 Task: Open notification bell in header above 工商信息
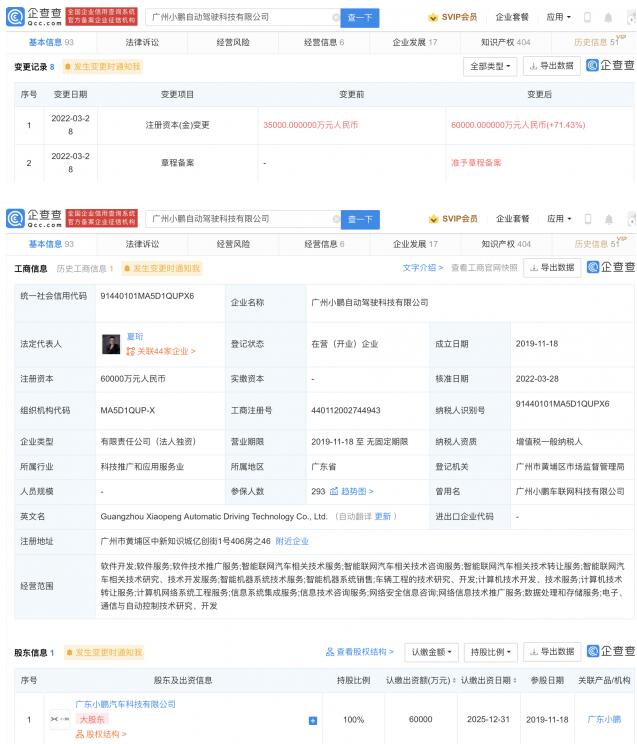609,219
